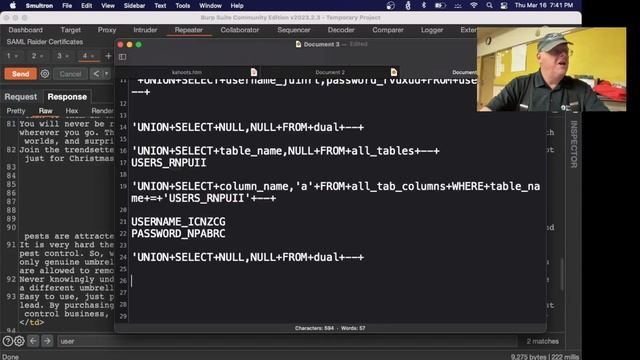640x360 pixels.
Task: Open the Sidebar menu
Action: 134,6
